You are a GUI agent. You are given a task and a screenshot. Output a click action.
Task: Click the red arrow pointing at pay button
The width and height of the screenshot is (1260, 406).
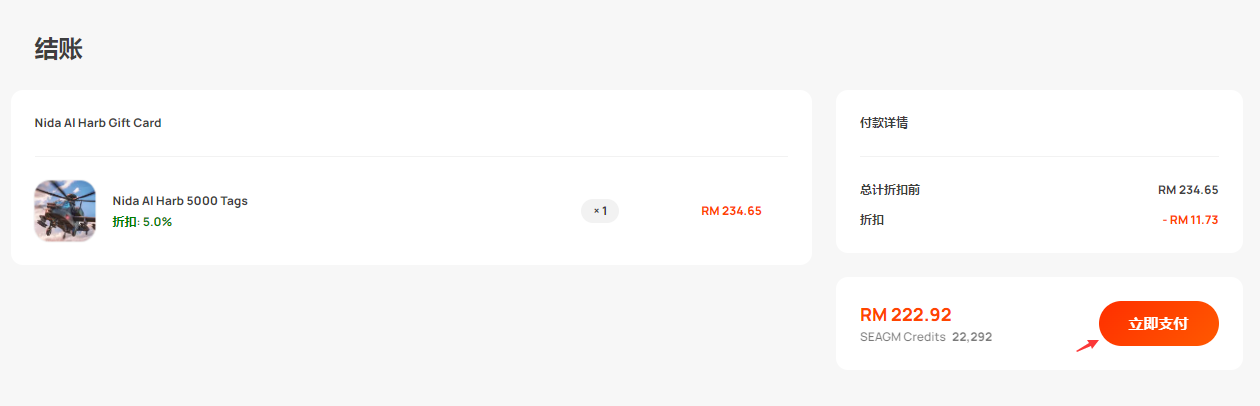[x=1088, y=345]
